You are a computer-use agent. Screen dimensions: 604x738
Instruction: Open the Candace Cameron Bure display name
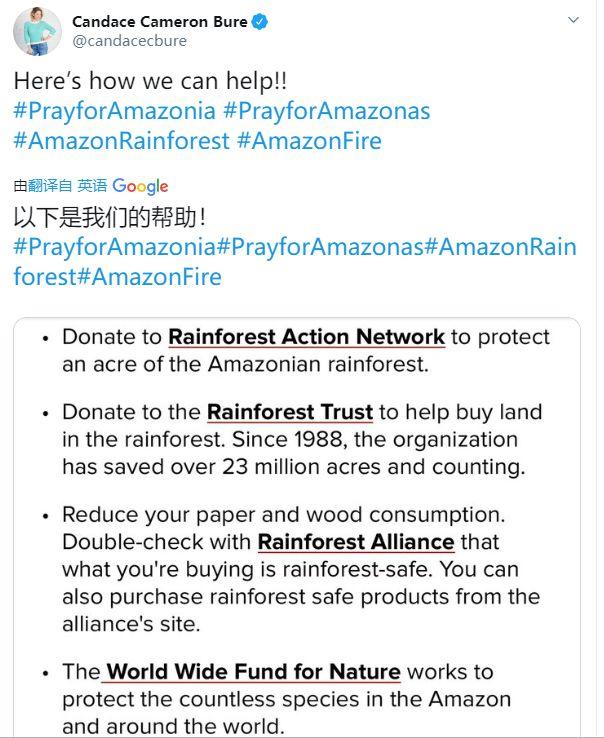click(x=160, y=22)
